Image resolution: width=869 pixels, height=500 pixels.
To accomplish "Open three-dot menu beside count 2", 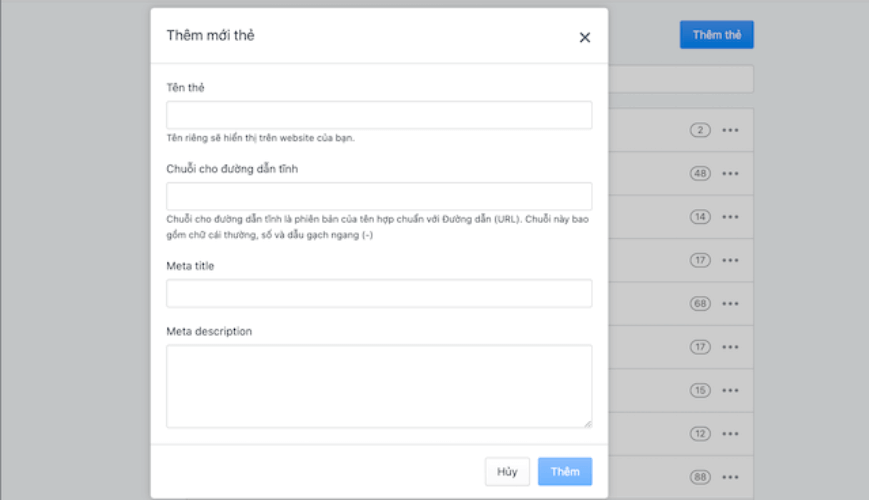I will point(730,130).
